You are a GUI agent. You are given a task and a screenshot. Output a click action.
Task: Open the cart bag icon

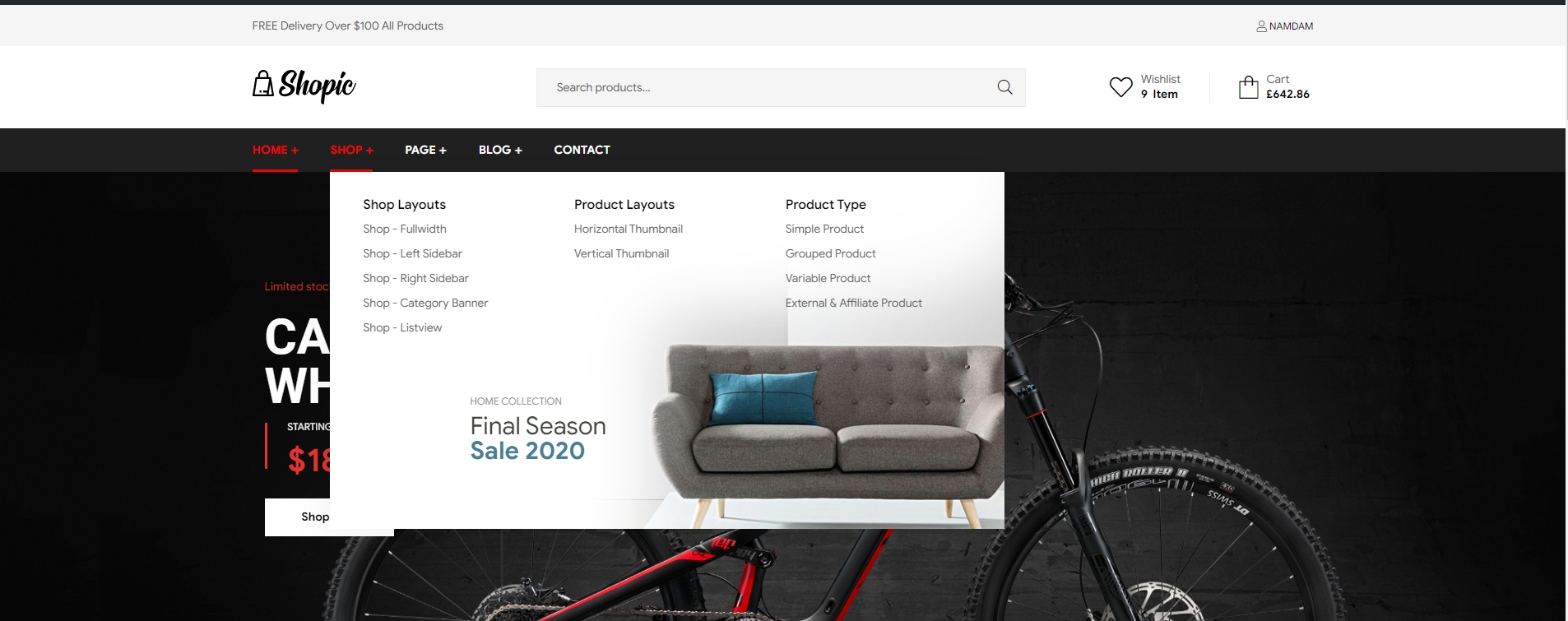(1248, 87)
